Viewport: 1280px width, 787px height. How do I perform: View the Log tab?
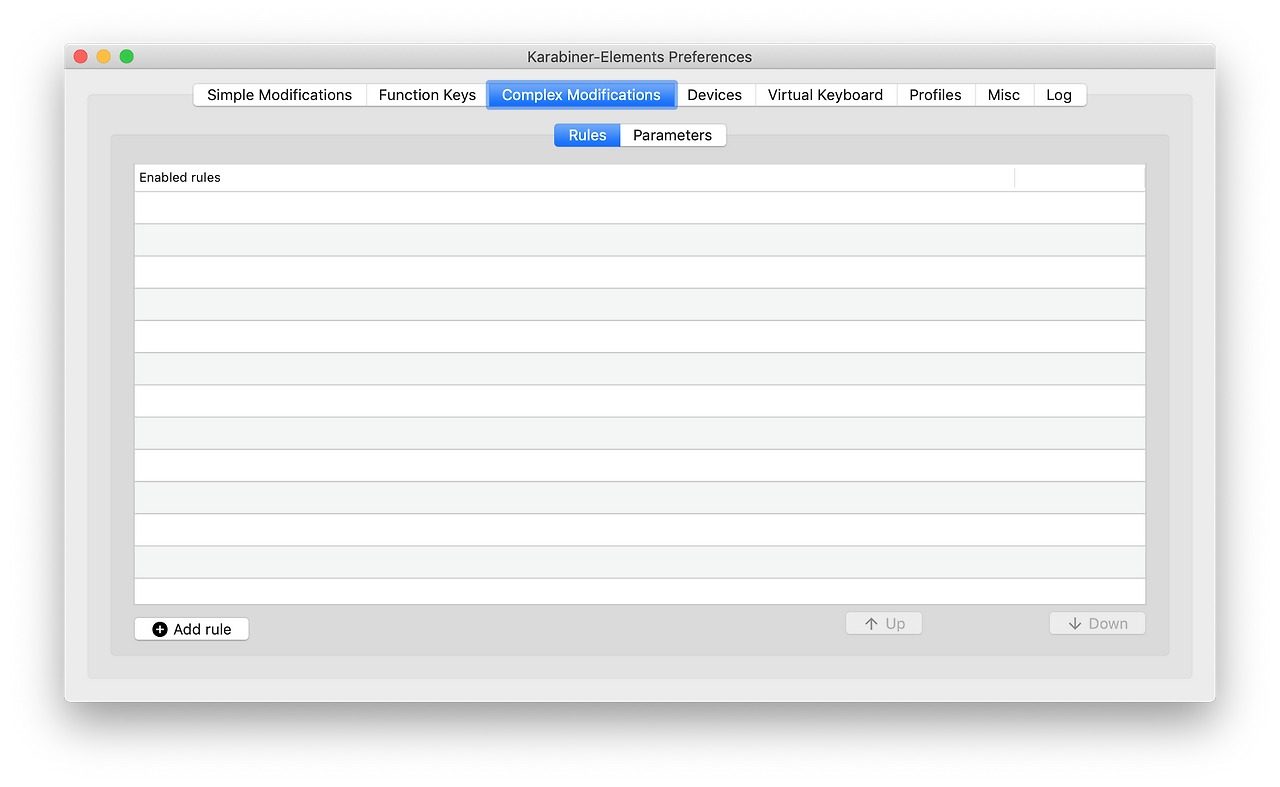[x=1059, y=95]
